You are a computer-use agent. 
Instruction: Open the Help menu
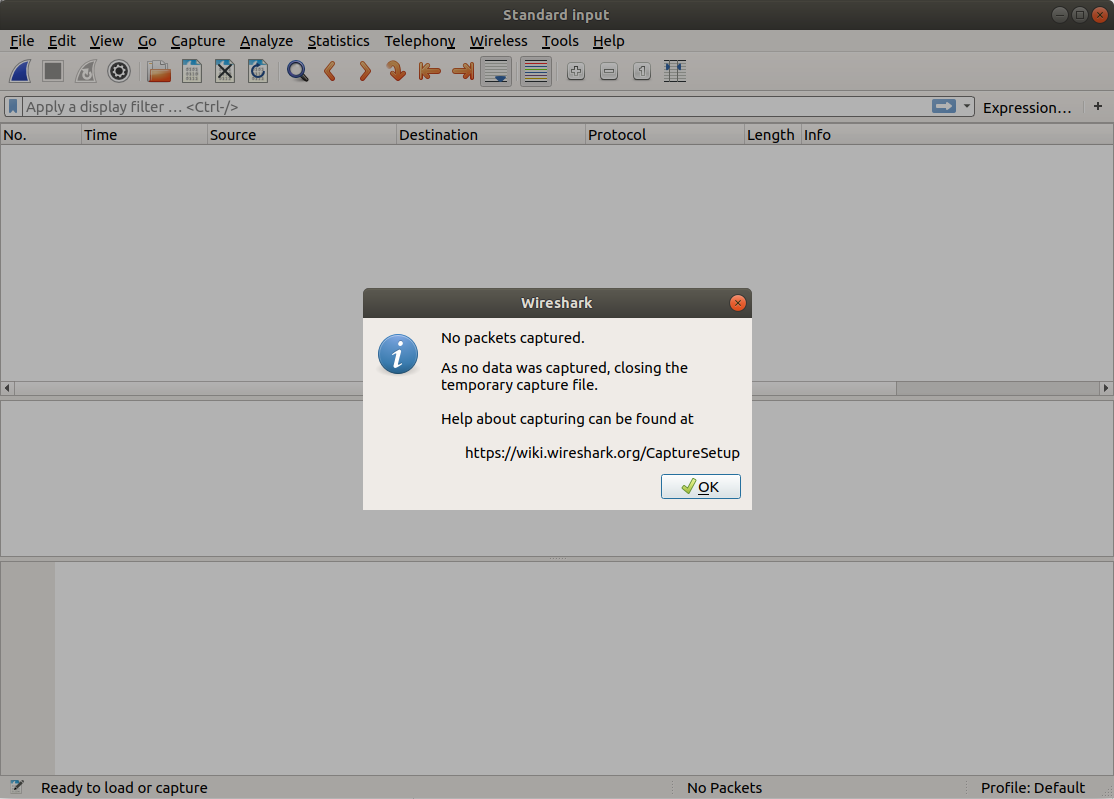pos(608,41)
